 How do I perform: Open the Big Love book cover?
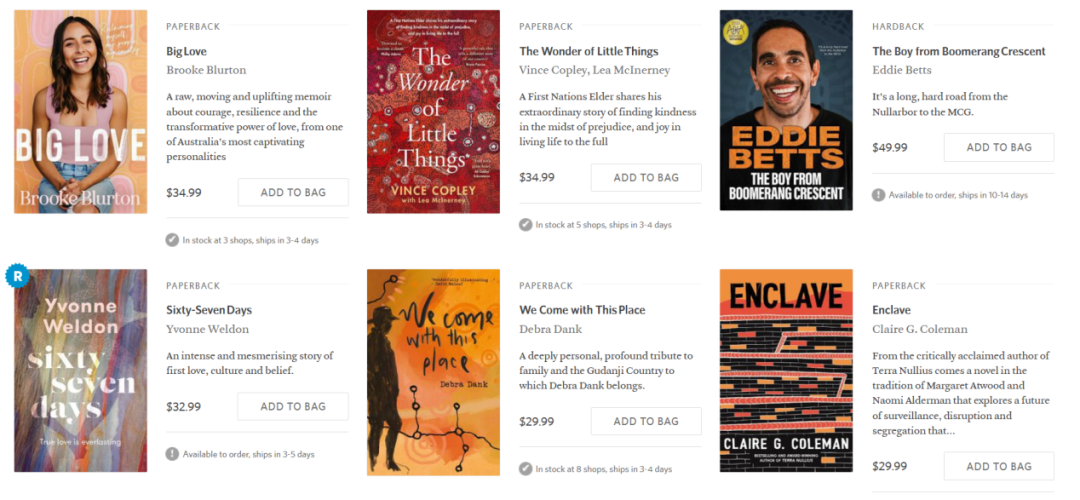click(81, 112)
